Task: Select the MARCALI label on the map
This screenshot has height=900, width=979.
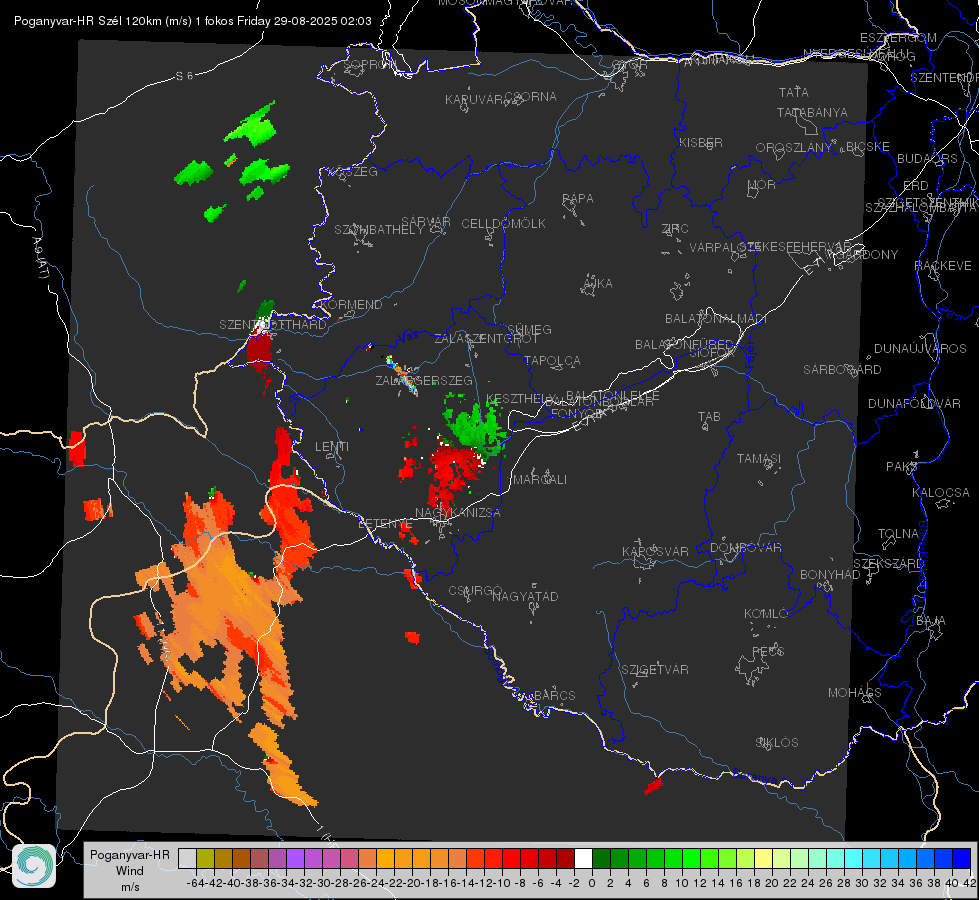Action: click(540, 480)
